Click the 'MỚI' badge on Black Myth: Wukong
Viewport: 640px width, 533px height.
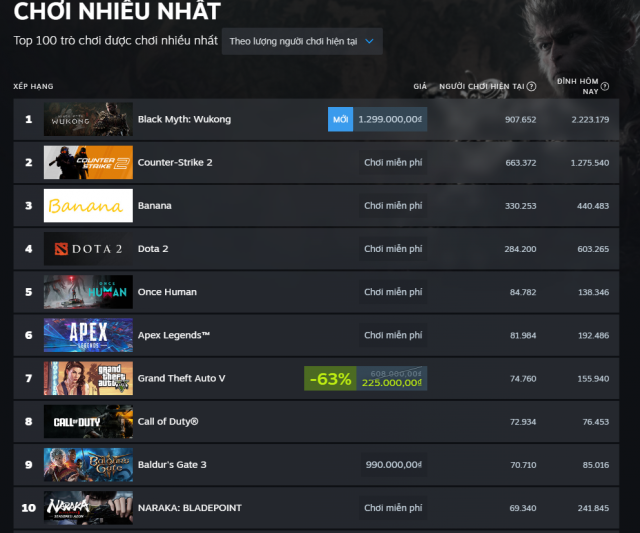[x=340, y=119]
